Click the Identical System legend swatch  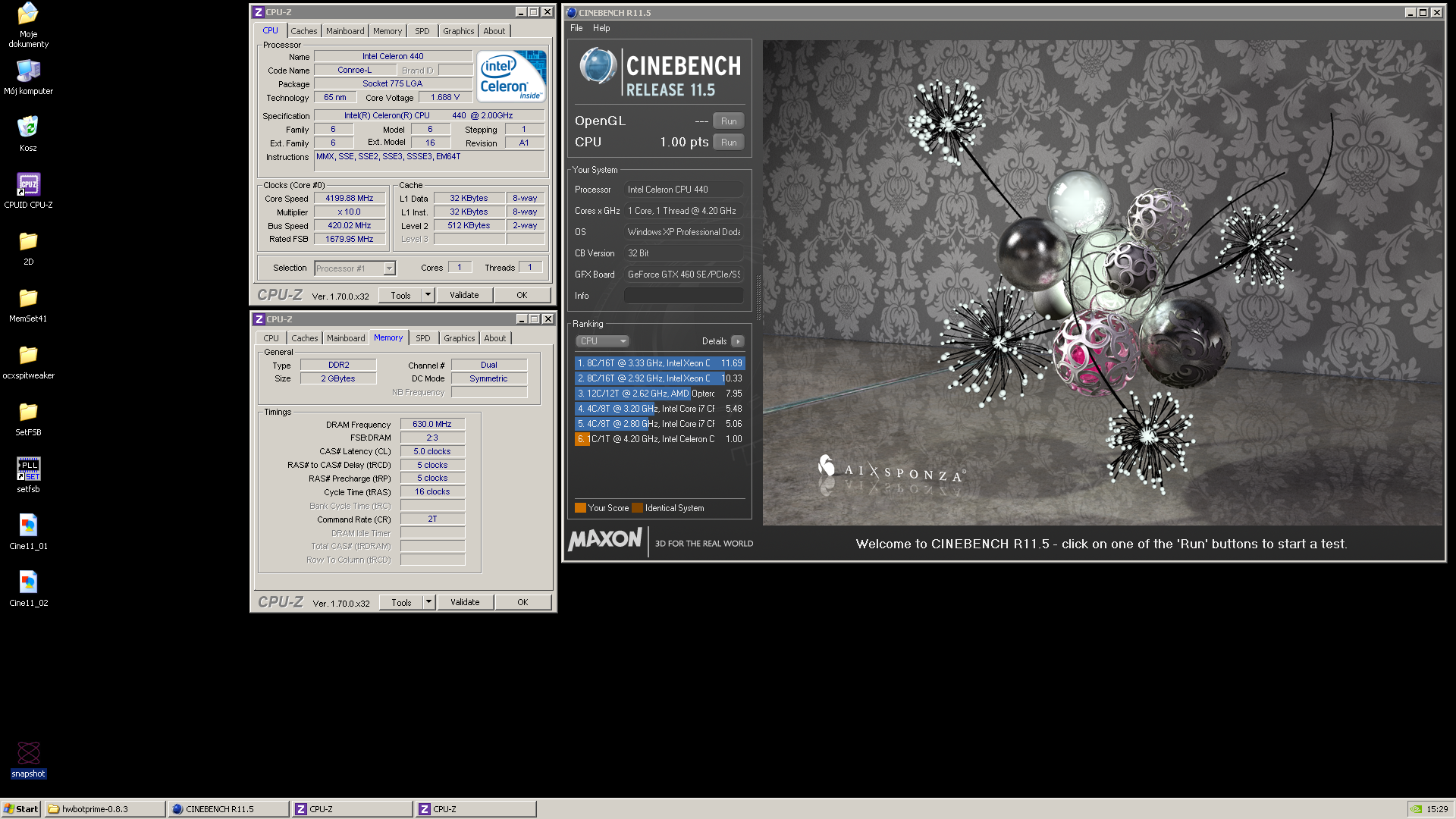[638, 508]
